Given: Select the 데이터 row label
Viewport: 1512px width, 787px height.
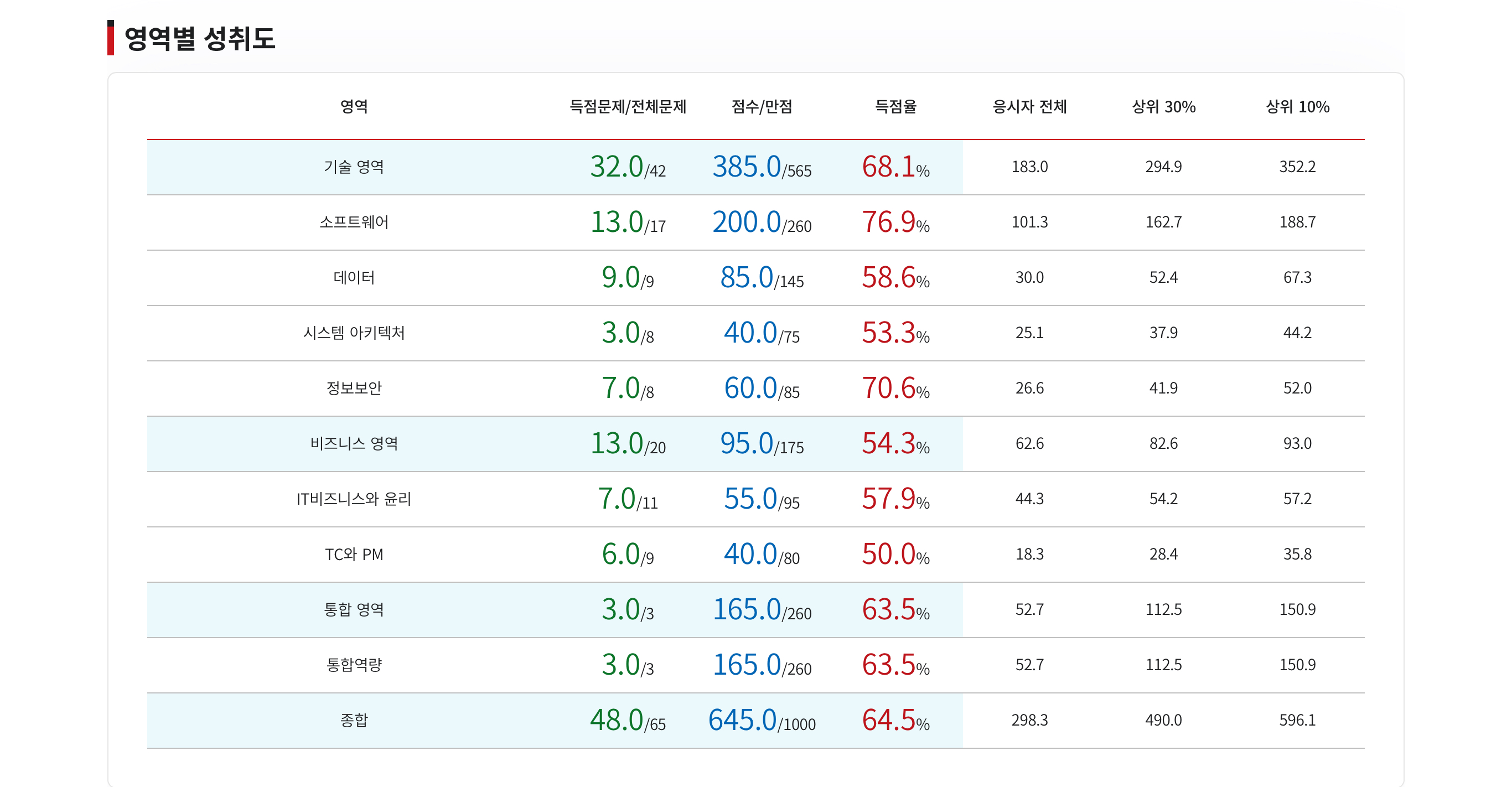Looking at the screenshot, I should pos(354,278).
